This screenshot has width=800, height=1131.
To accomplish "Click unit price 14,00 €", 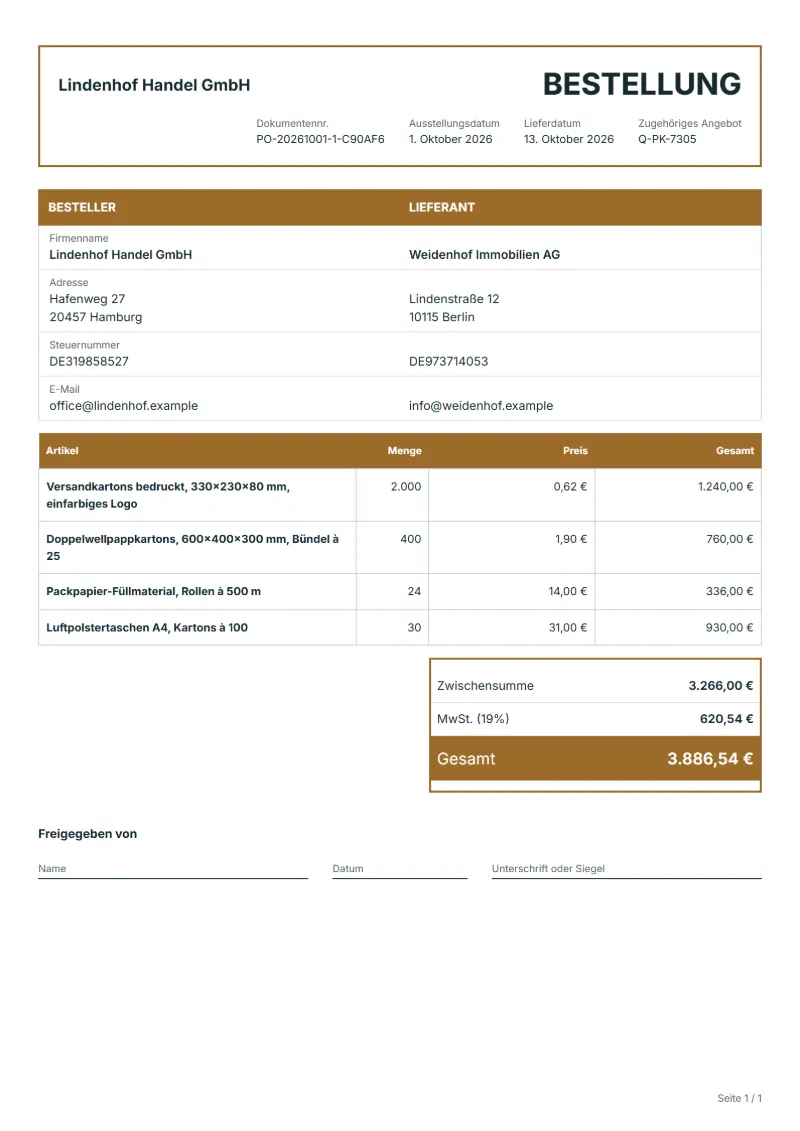I will pyautogui.click(x=568, y=591).
